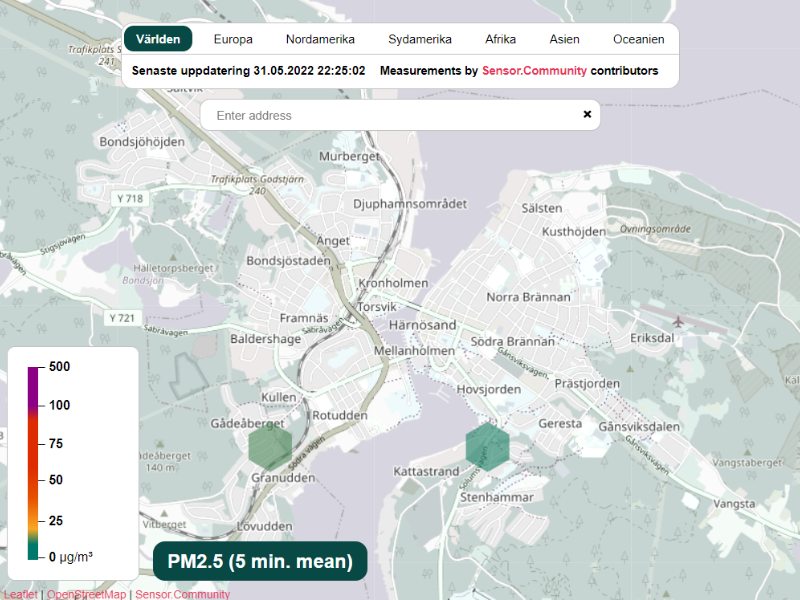Open the PM2.5 (5 min. mean) selector
The image size is (800, 600).
[x=260, y=562]
